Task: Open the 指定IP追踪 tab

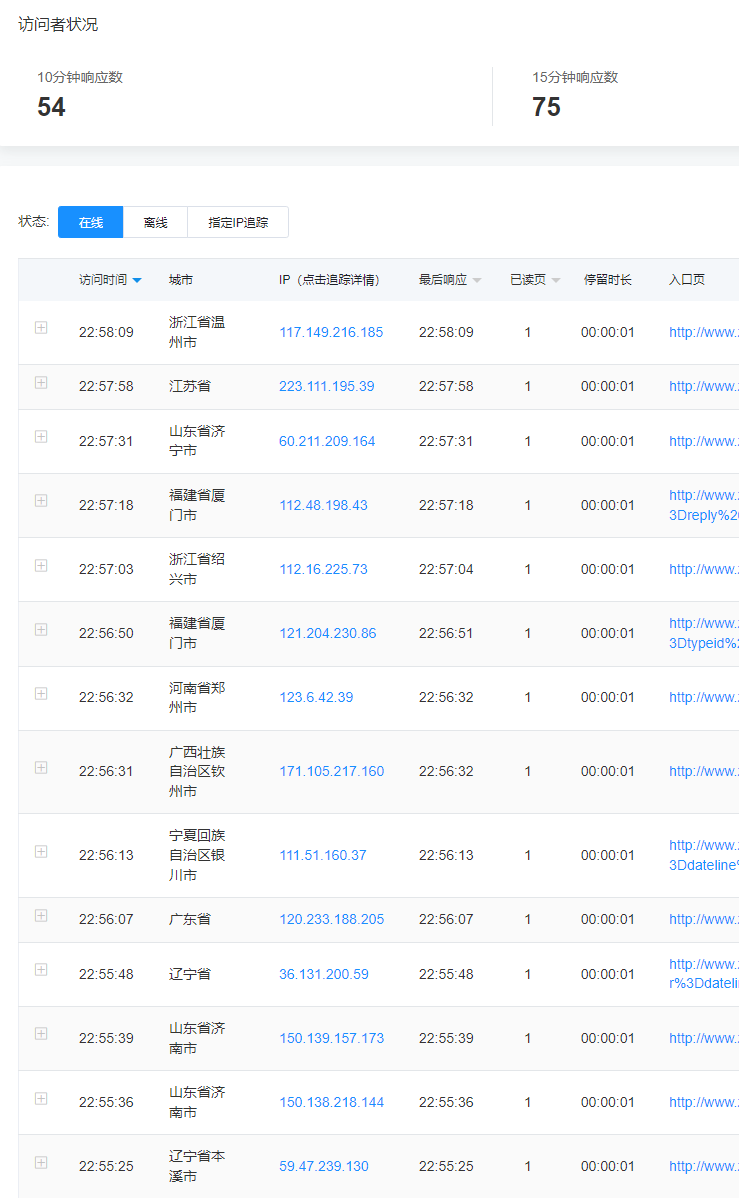Action: click(238, 222)
